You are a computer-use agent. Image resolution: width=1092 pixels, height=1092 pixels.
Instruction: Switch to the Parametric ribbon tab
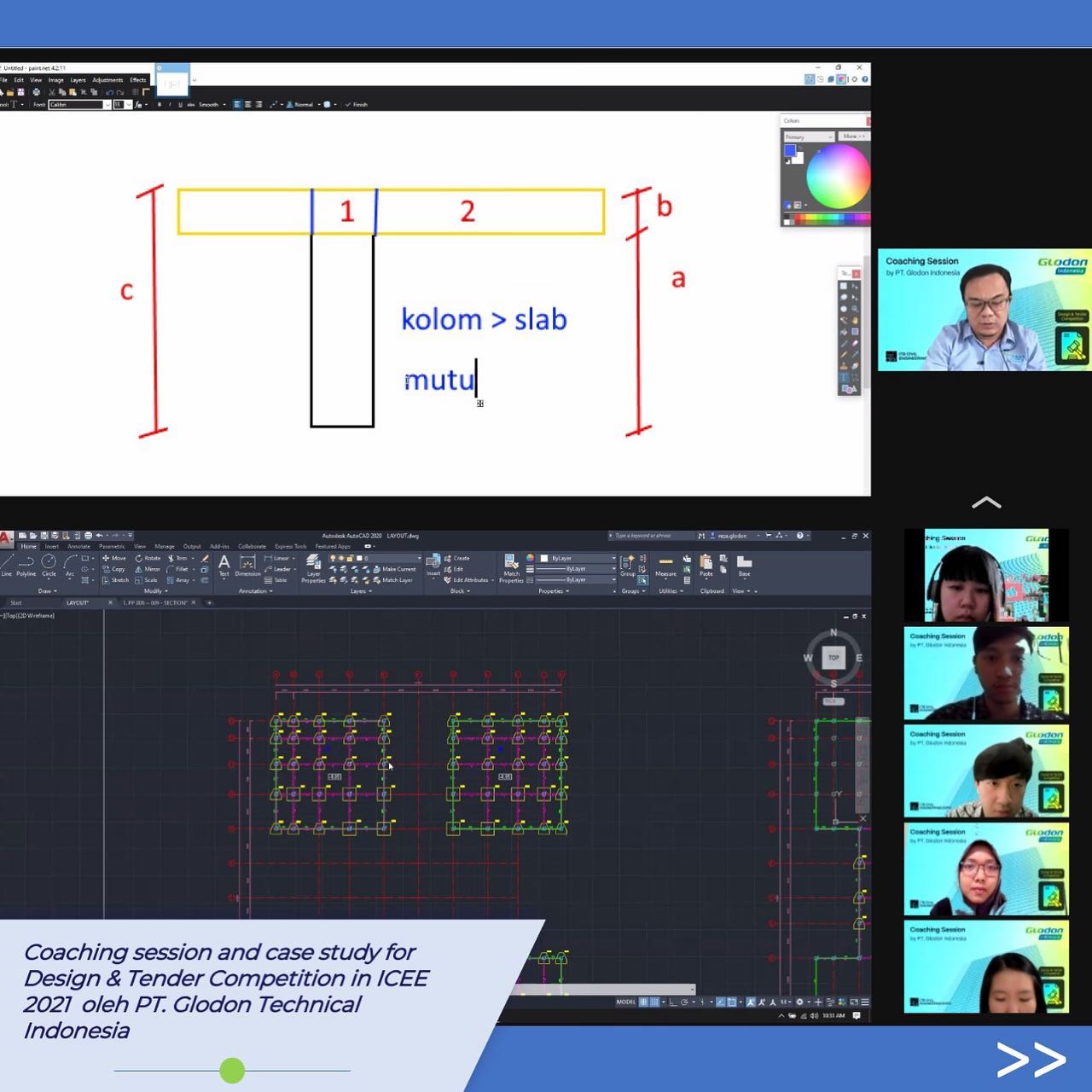click(112, 546)
